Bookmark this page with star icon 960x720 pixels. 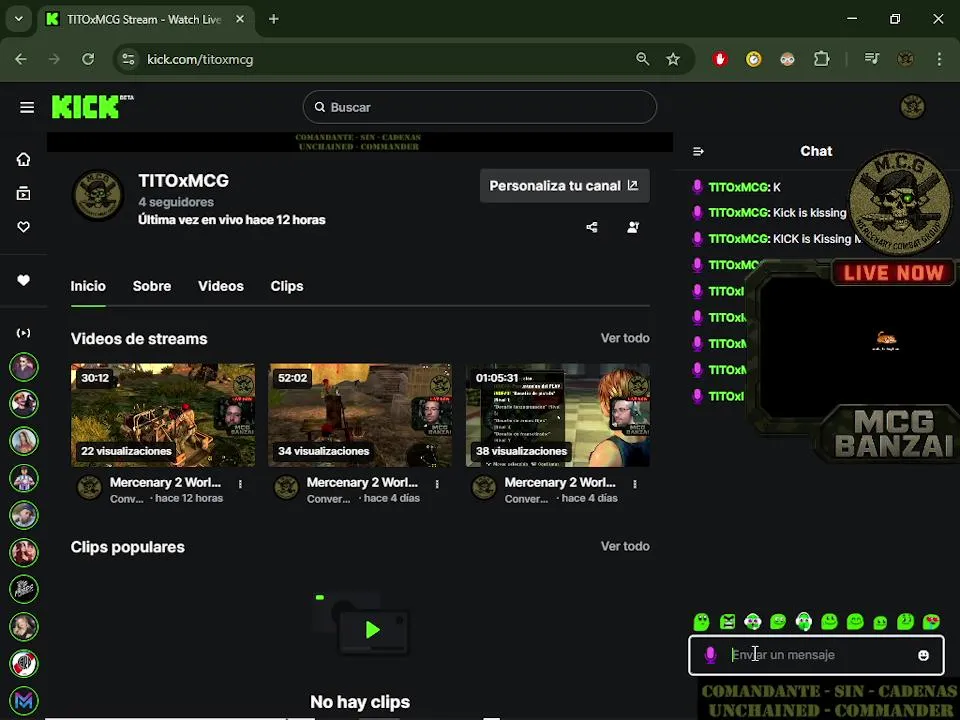point(673,59)
